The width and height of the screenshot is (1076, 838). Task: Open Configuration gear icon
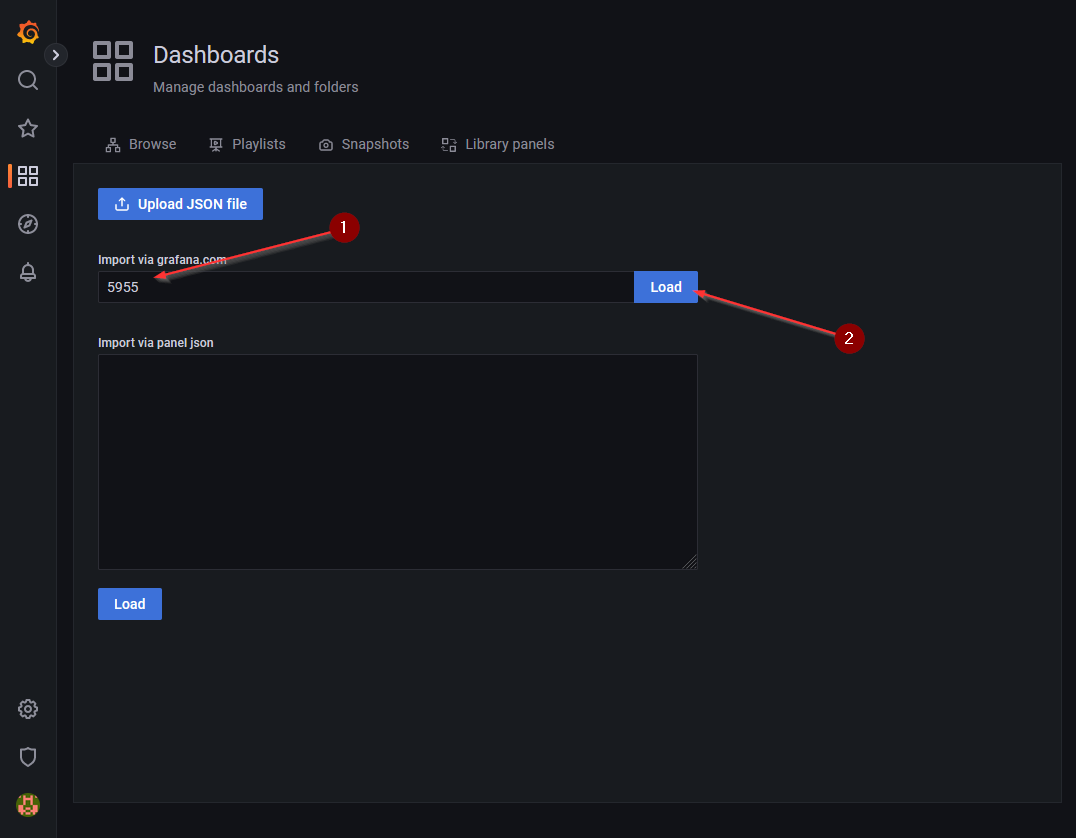pos(28,709)
